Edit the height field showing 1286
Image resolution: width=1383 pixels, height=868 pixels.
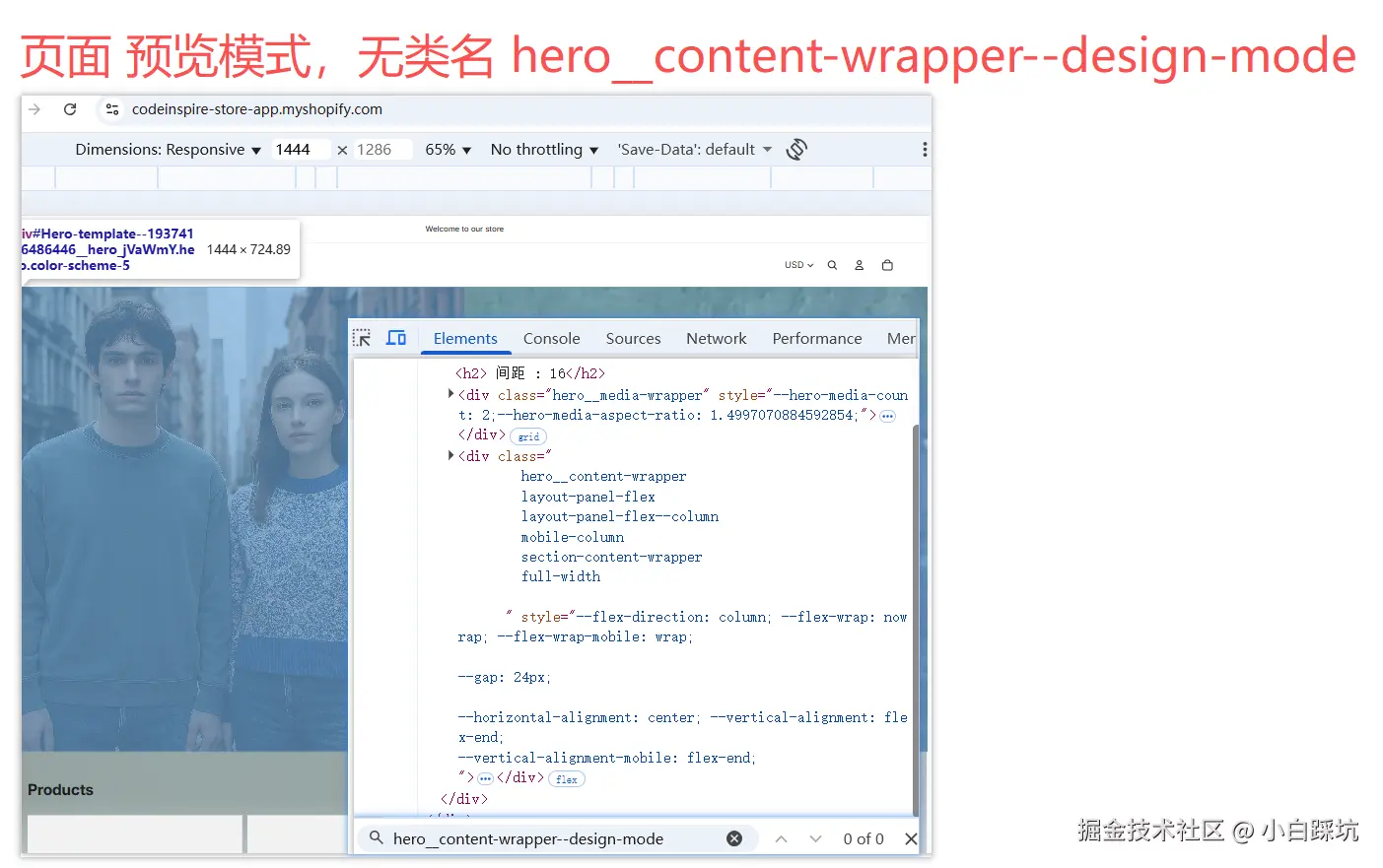(x=381, y=150)
